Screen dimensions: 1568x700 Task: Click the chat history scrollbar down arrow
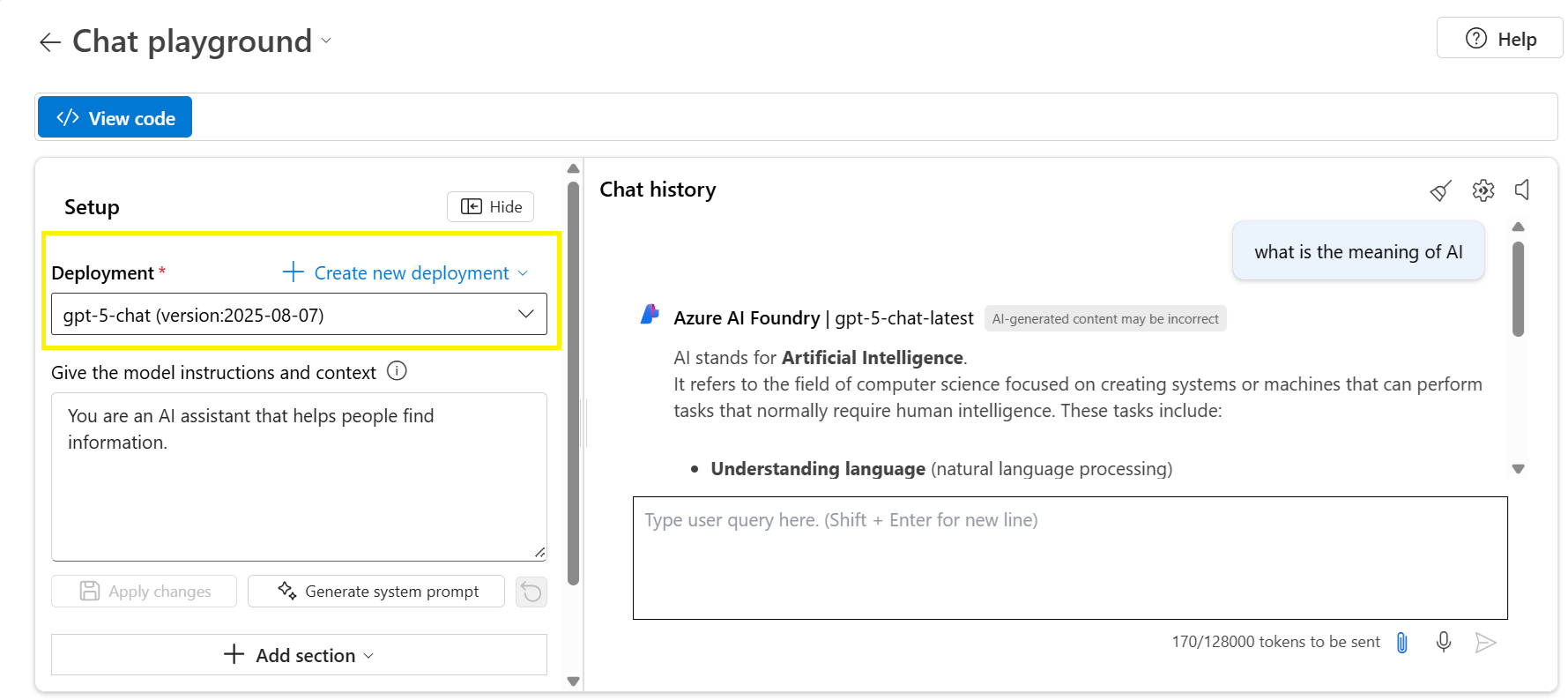[x=1518, y=469]
